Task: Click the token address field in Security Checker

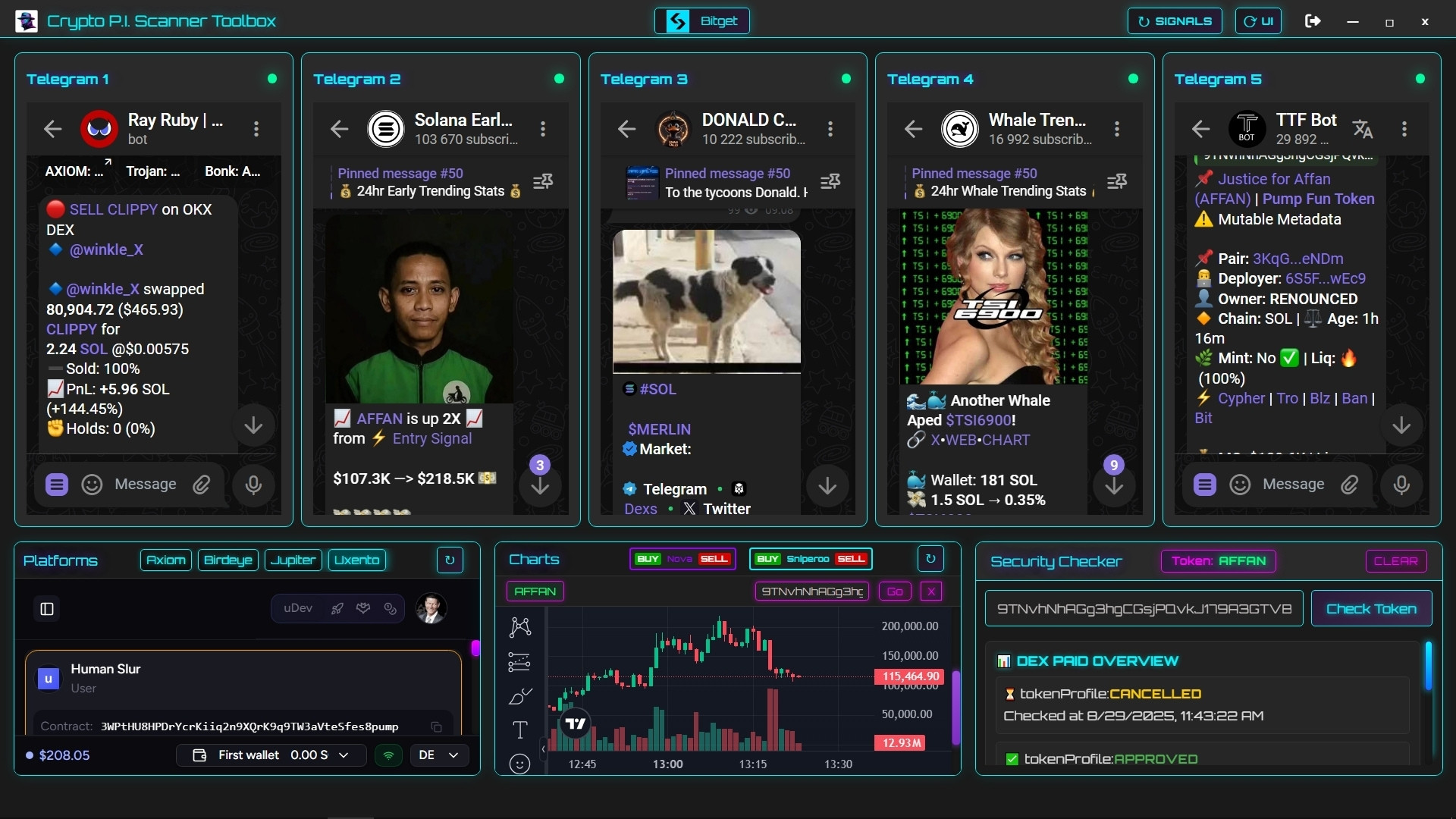Action: click(1144, 609)
